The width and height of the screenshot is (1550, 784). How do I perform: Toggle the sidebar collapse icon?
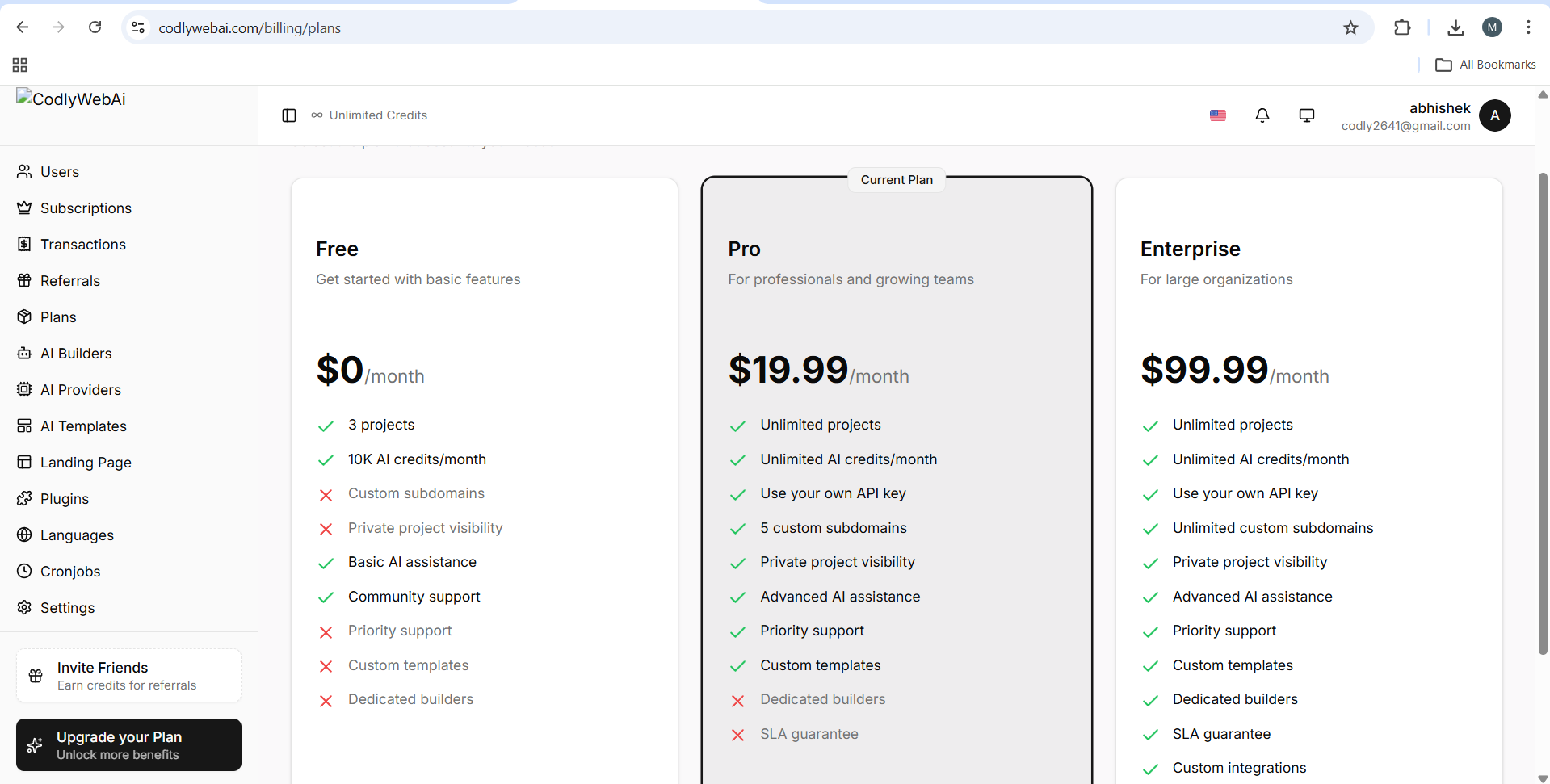click(x=289, y=115)
